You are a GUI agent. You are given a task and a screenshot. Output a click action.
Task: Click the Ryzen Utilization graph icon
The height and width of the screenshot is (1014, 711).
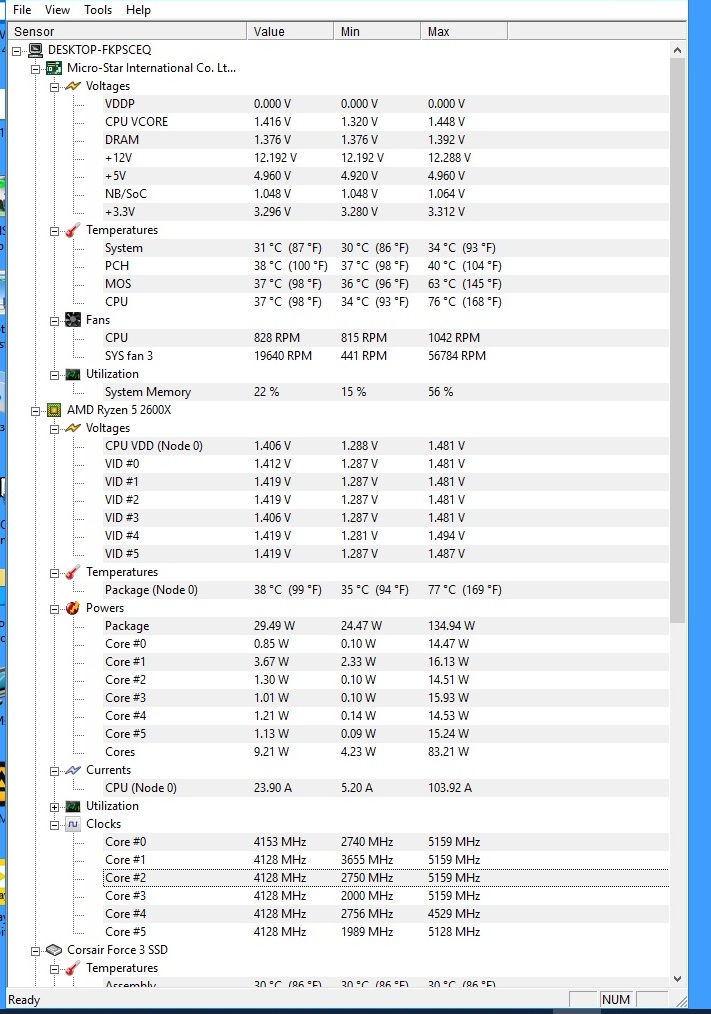click(x=73, y=806)
